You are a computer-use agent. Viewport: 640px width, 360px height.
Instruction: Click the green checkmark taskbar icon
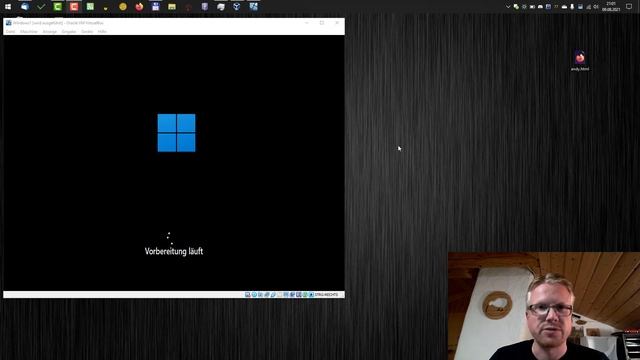pyautogui.click(x=41, y=7)
